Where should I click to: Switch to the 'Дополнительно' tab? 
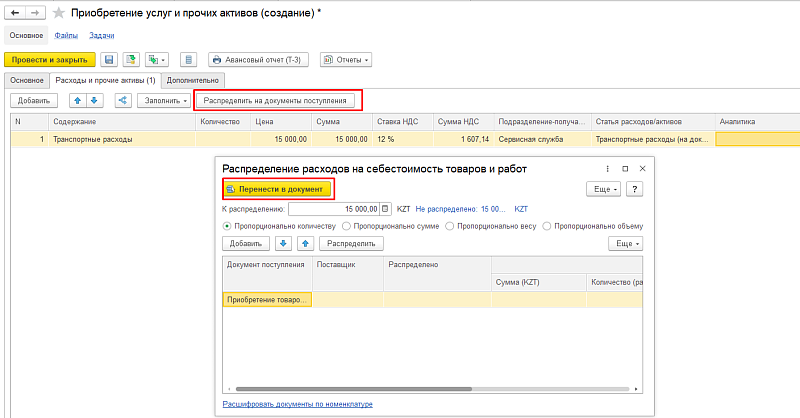195,80
